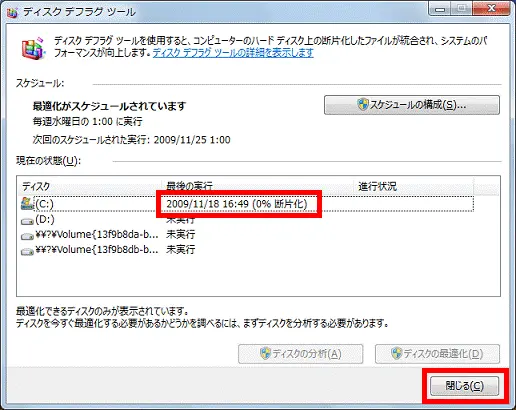
Task: Click shield icon on ディスクの分析 button
Action: (x=265, y=353)
